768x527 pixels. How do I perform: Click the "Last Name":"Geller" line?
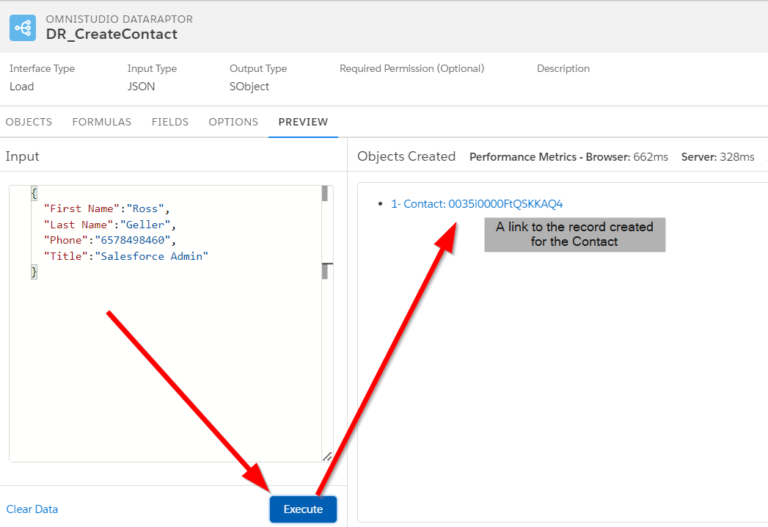click(110, 225)
